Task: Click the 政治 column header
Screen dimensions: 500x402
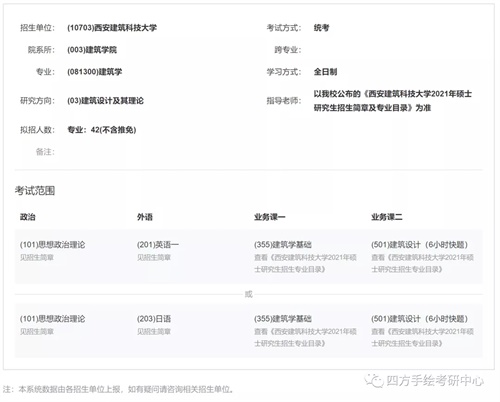Action: [28, 217]
